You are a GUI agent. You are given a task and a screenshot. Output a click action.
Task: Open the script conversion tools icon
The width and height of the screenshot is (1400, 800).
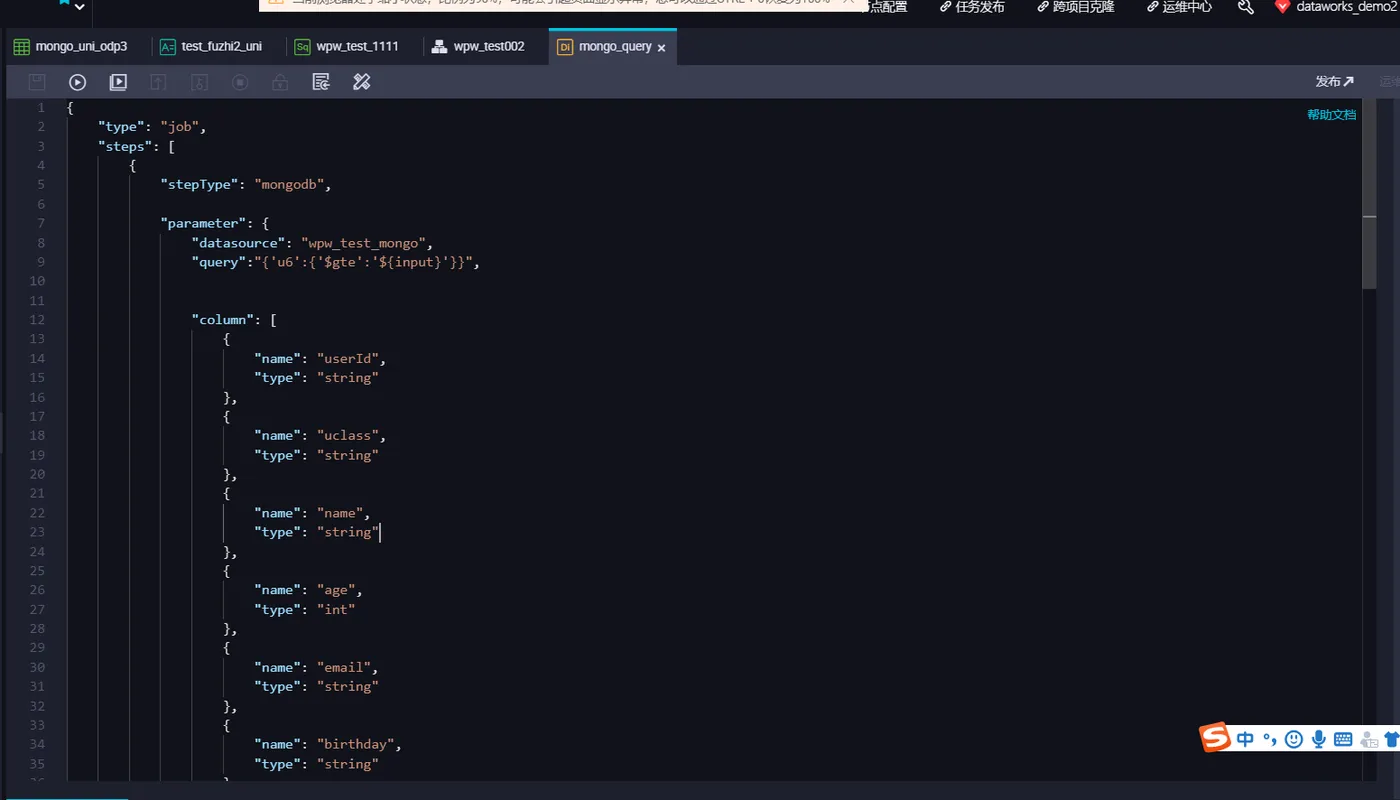click(x=362, y=82)
